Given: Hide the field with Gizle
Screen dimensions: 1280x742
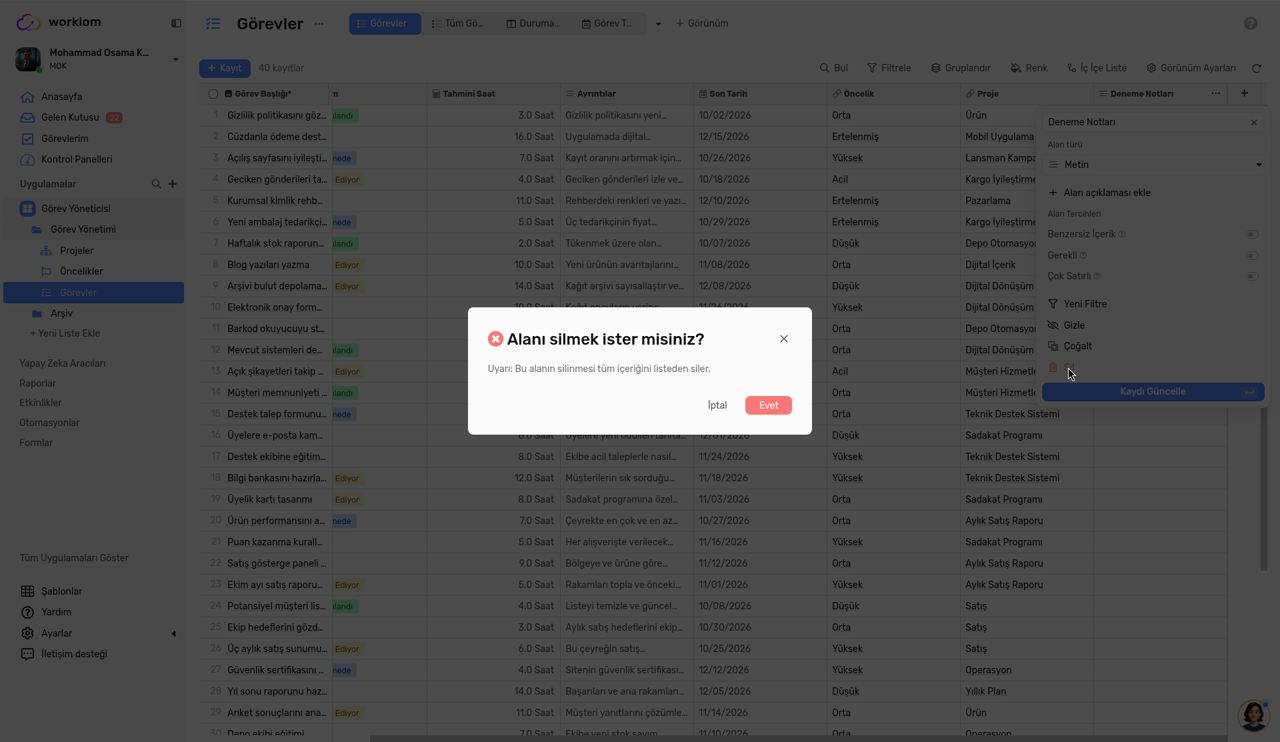Looking at the screenshot, I should click(x=1074, y=326).
